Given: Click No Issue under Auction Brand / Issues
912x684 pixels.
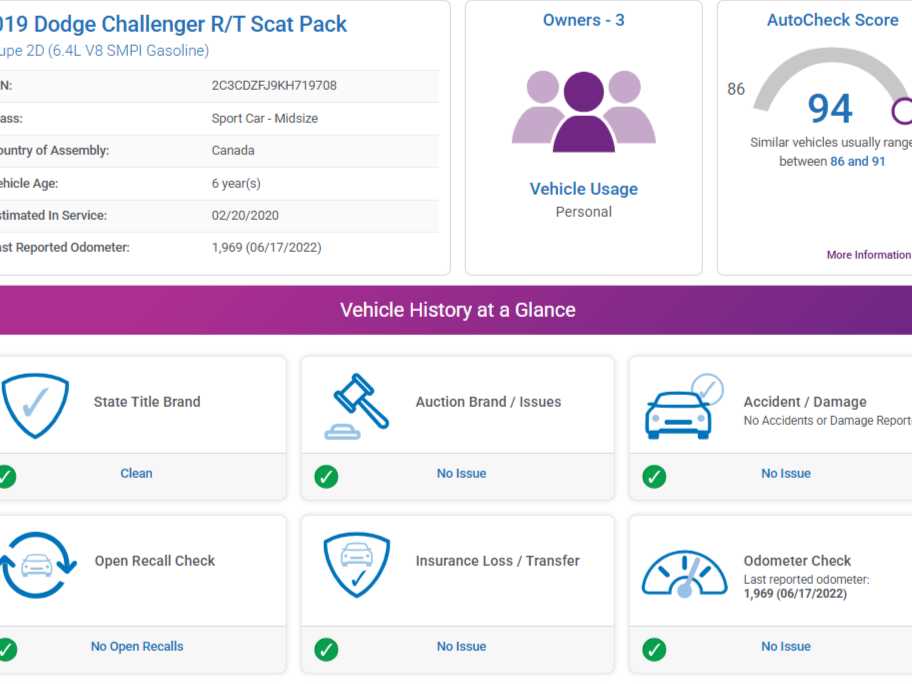Looking at the screenshot, I should click(461, 473).
